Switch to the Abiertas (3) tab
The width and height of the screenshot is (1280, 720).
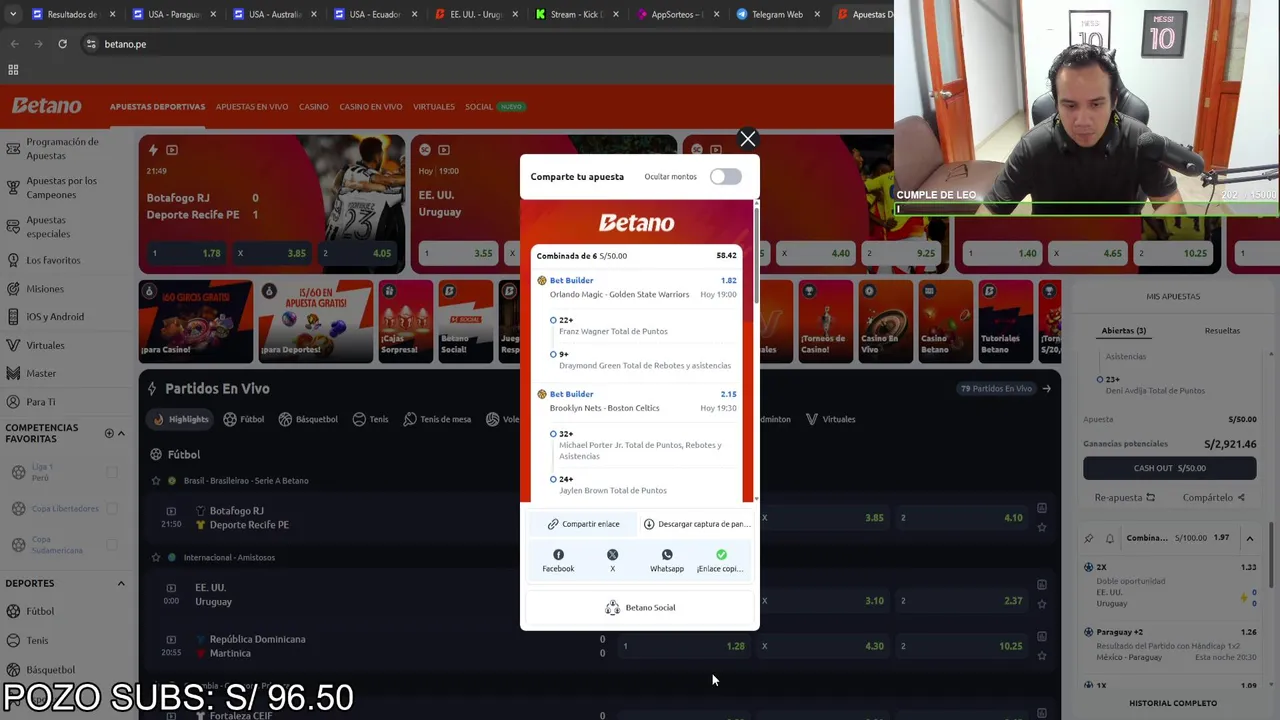pos(1124,331)
